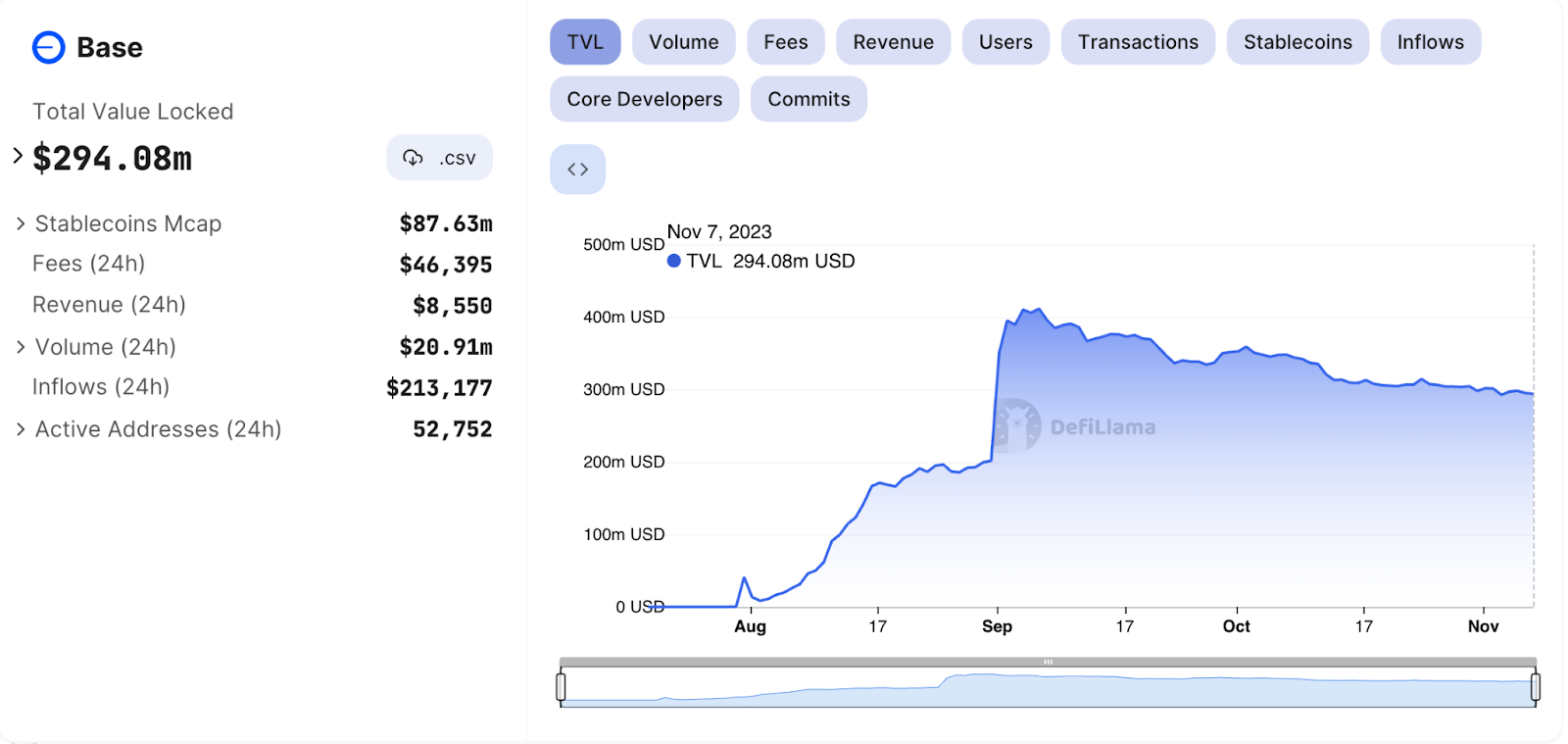Expand the Active Addresses (24h) row
1568x744 pixels.
tap(21, 429)
